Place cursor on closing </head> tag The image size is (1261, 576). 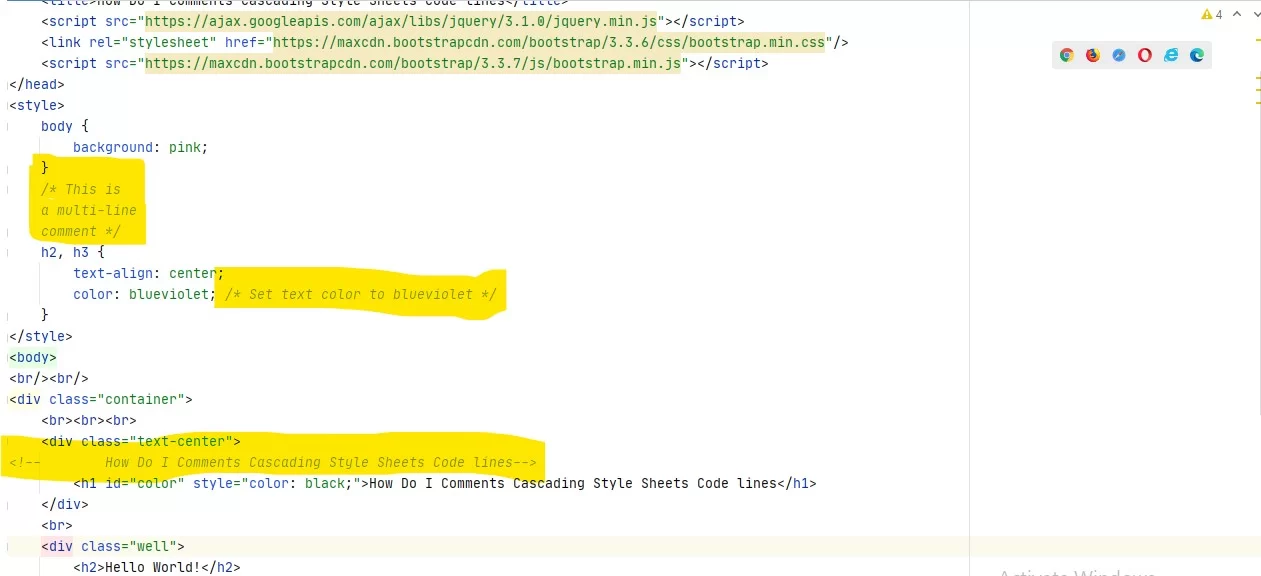point(37,84)
